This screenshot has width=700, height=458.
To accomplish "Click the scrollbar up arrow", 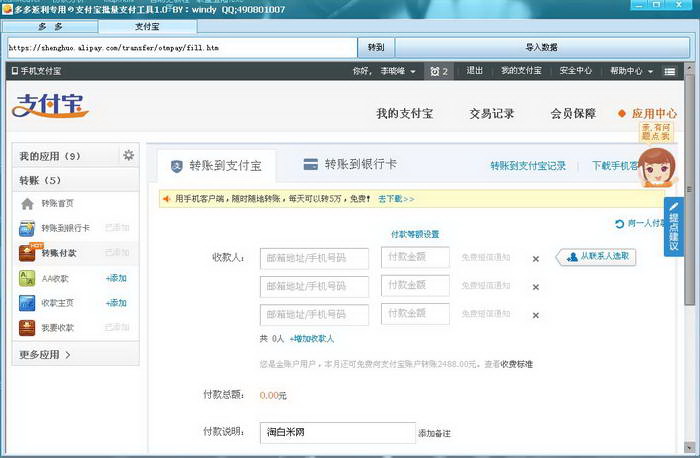I will (x=690, y=68).
